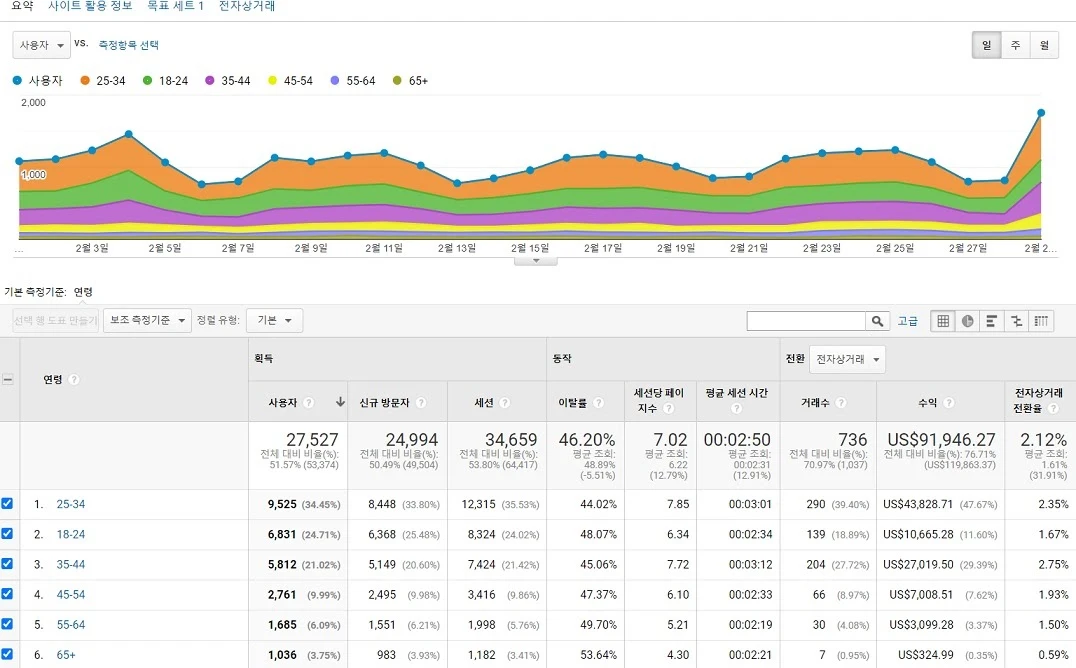Click the 연령 primary dimension label
Image resolution: width=1076 pixels, height=668 pixels.
pos(83,292)
